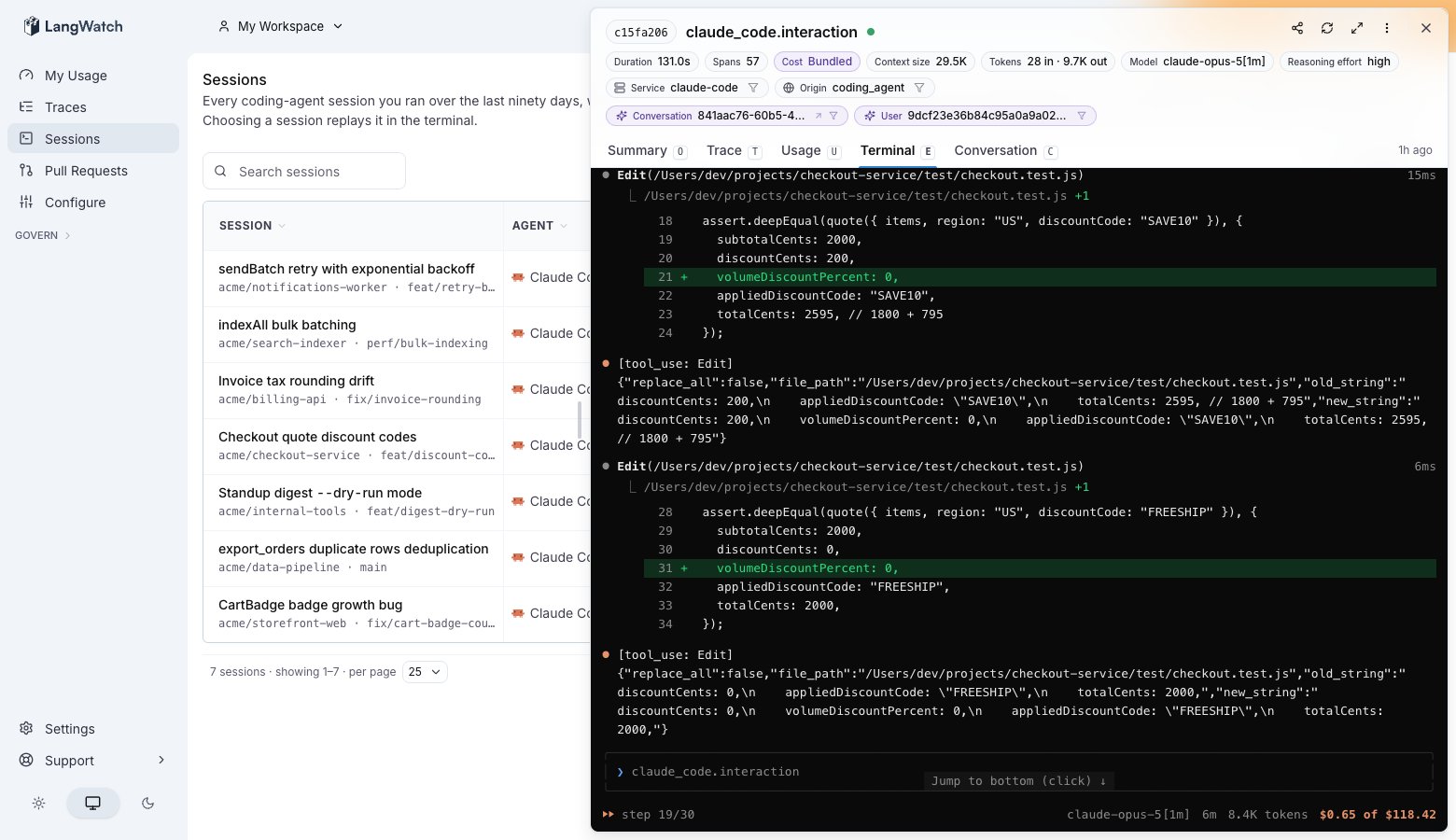Copy the trace ID c15fa206 badge
Screen dimensions: 1456x840
tap(641, 32)
